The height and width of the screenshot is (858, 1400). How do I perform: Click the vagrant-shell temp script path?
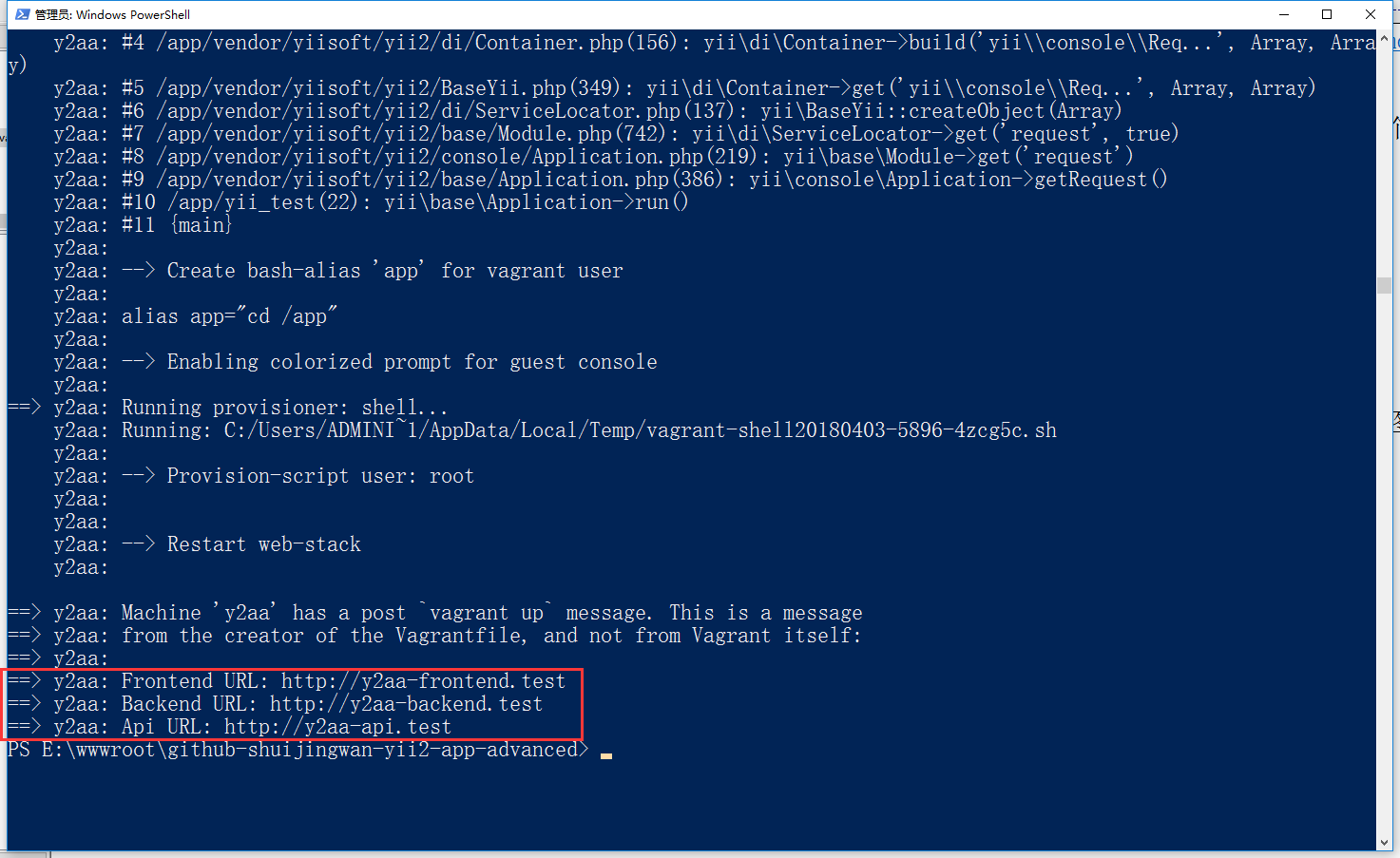point(640,430)
